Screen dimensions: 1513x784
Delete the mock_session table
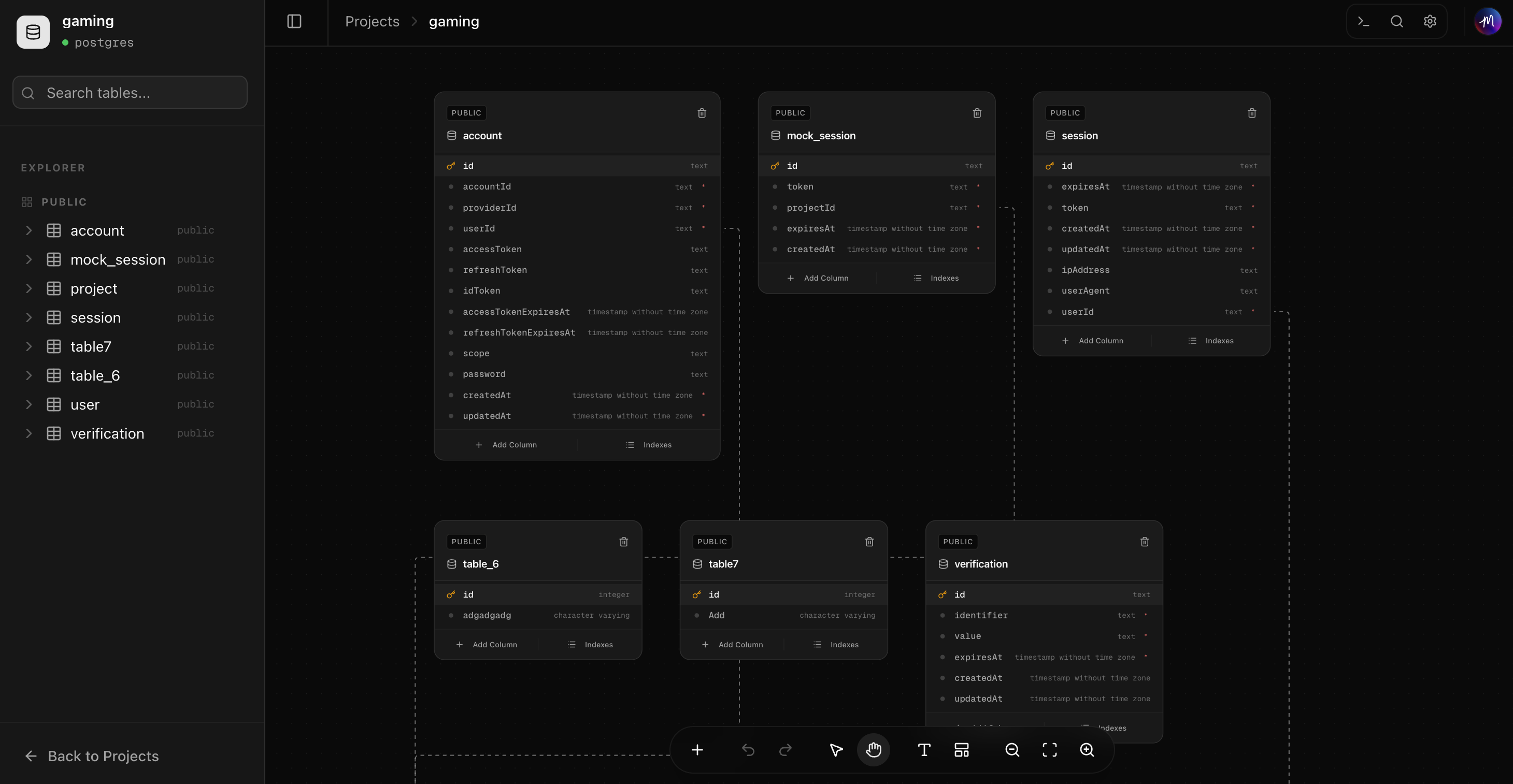coord(977,113)
